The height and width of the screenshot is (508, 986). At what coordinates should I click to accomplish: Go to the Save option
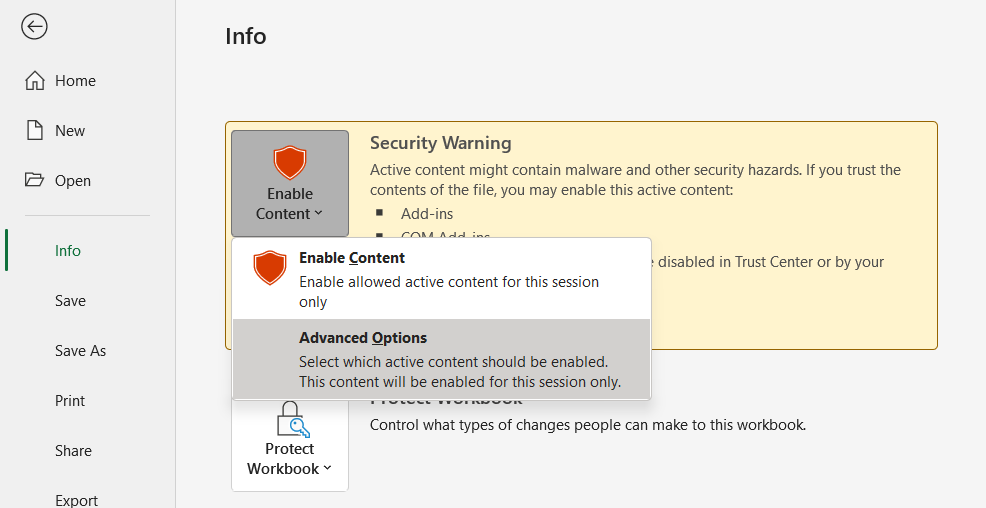(70, 301)
